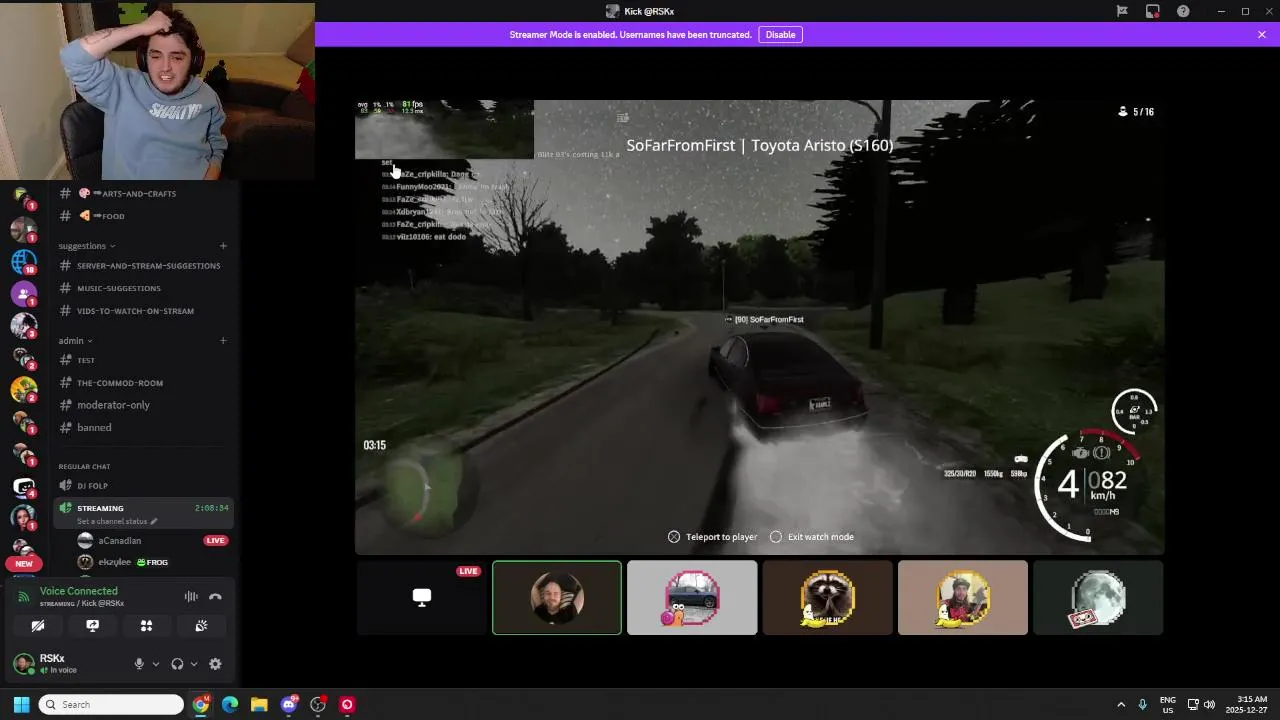Select the LIVE screen share tile
Image resolution: width=1280 pixels, height=720 pixels.
click(x=422, y=598)
